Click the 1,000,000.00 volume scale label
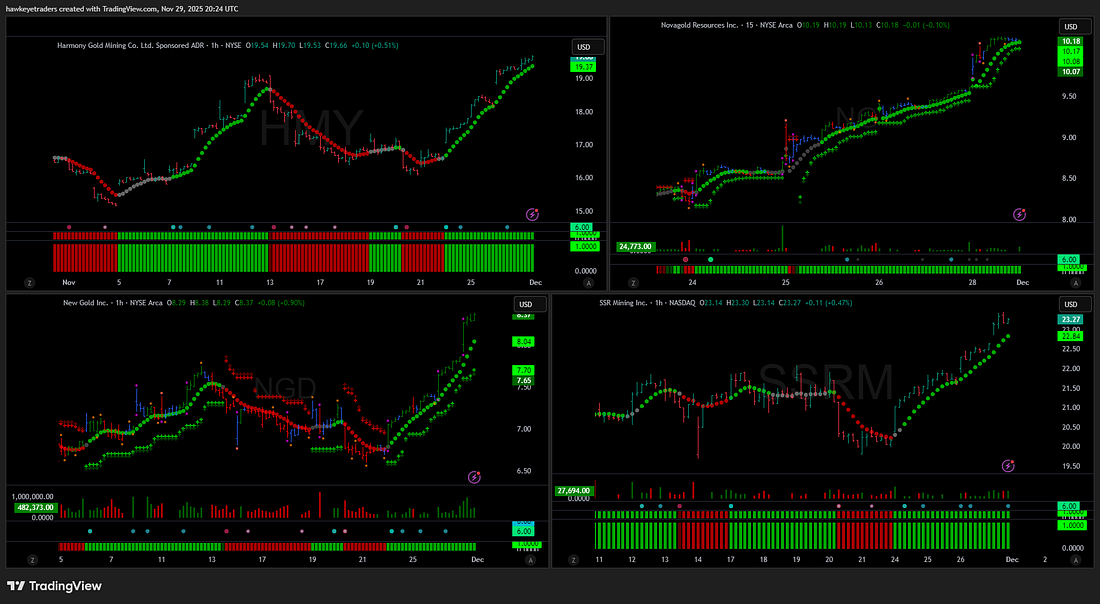Image resolution: width=1100 pixels, height=604 pixels. point(34,497)
